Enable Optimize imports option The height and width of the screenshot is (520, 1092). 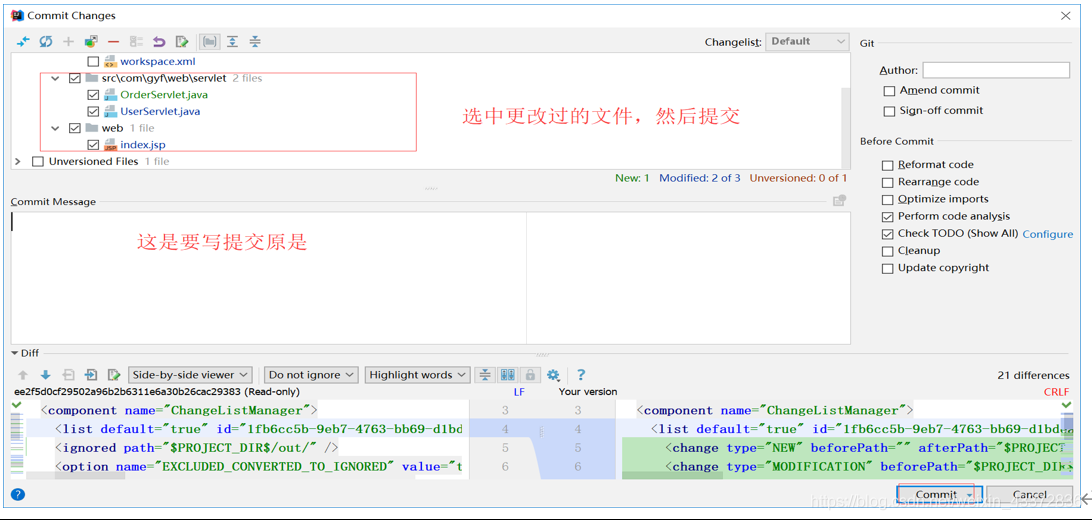tap(887, 200)
